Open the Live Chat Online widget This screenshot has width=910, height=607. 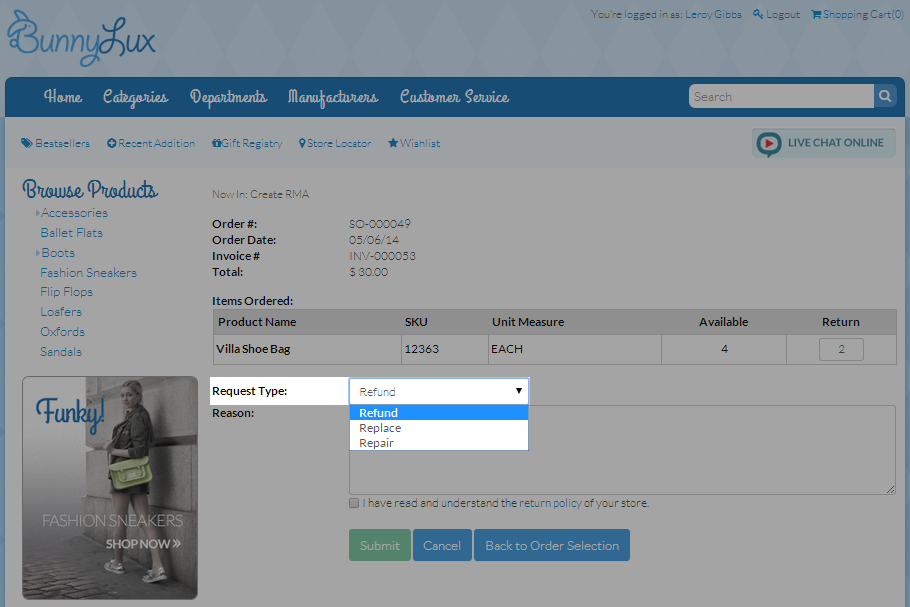pos(823,143)
